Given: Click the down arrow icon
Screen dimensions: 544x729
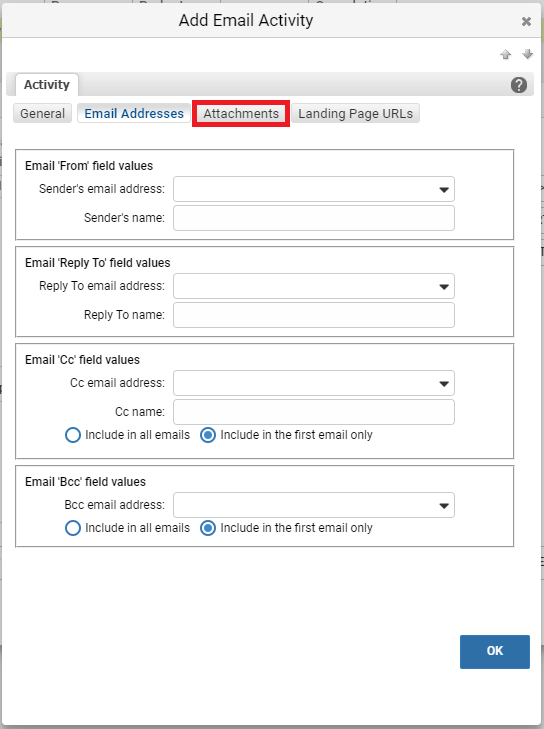Looking at the screenshot, I should tap(527, 54).
